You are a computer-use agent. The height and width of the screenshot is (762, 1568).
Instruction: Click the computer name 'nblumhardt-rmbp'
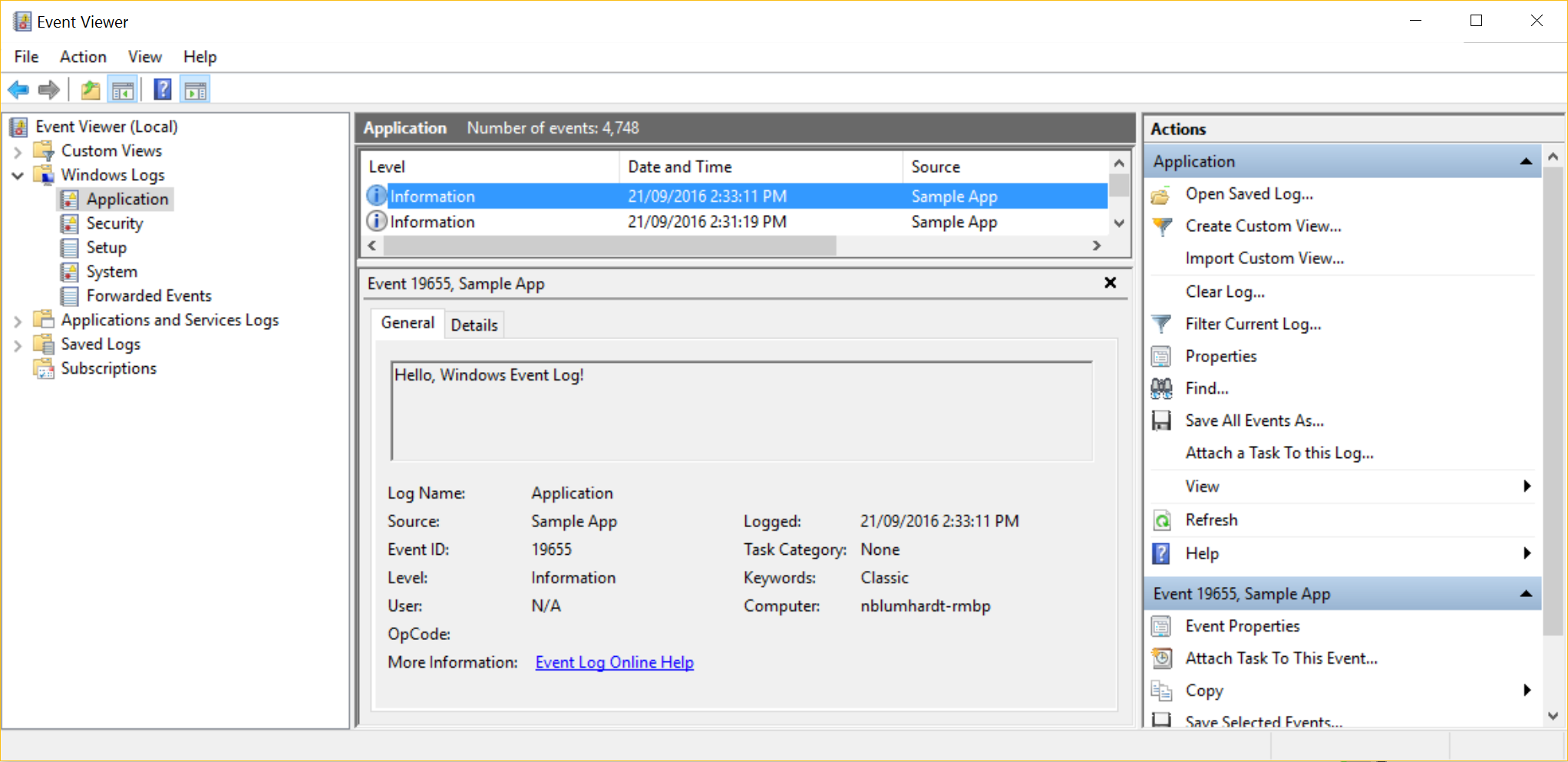925,606
